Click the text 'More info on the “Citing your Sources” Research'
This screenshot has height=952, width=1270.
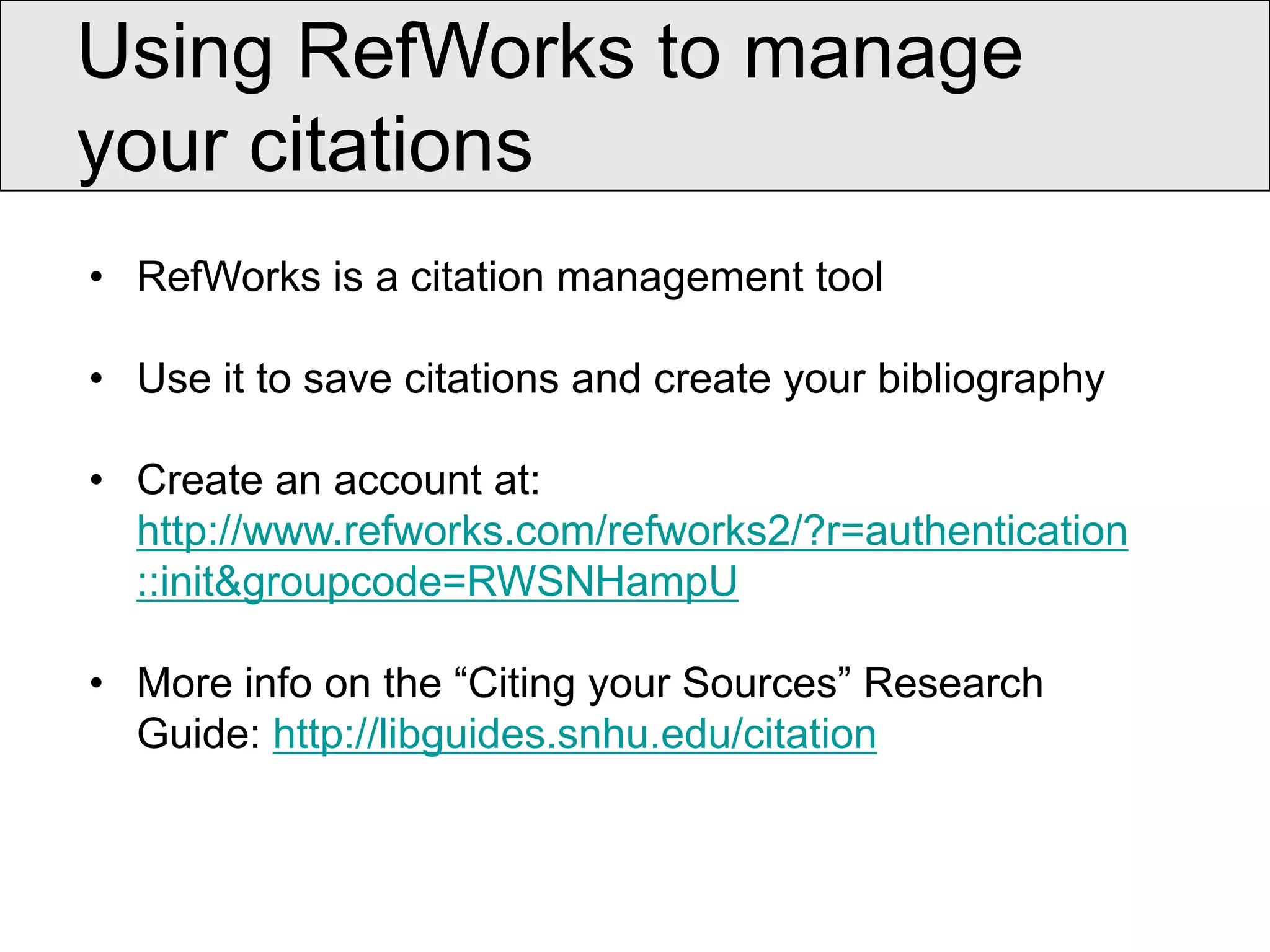[590, 684]
